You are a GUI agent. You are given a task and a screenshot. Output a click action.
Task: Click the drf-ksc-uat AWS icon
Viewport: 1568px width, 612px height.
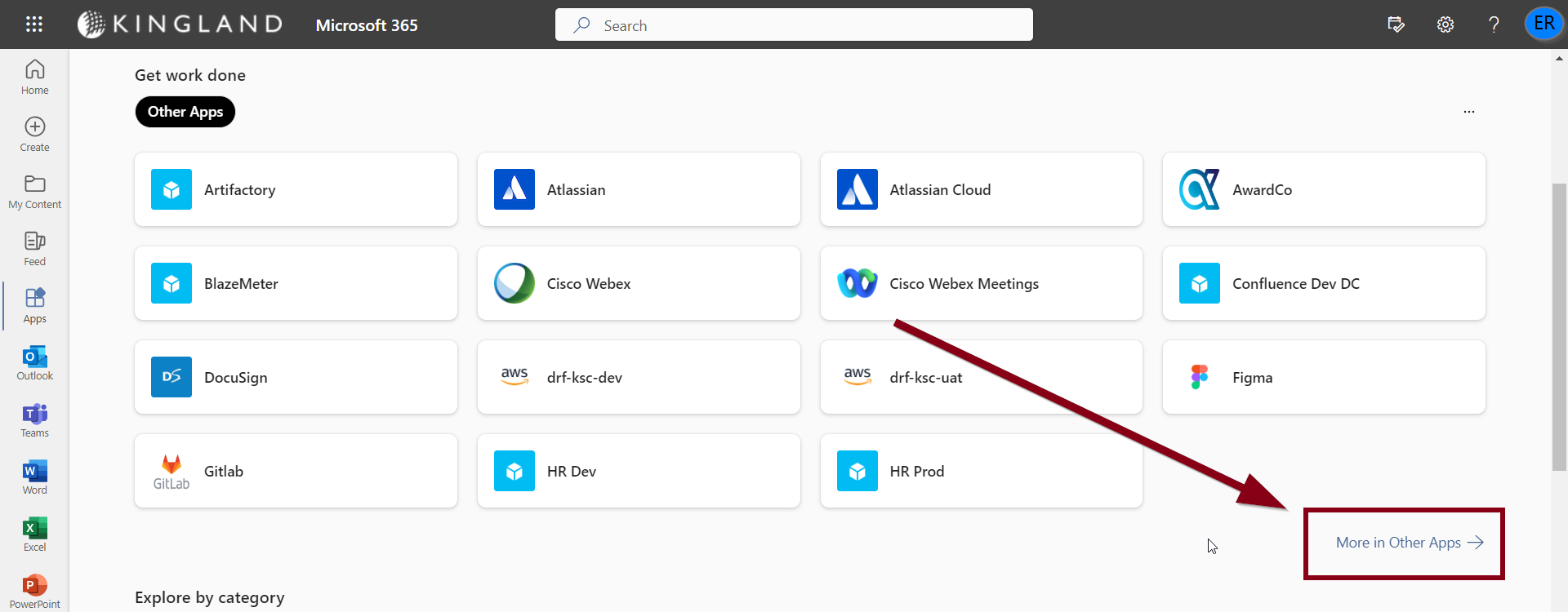pos(857,377)
